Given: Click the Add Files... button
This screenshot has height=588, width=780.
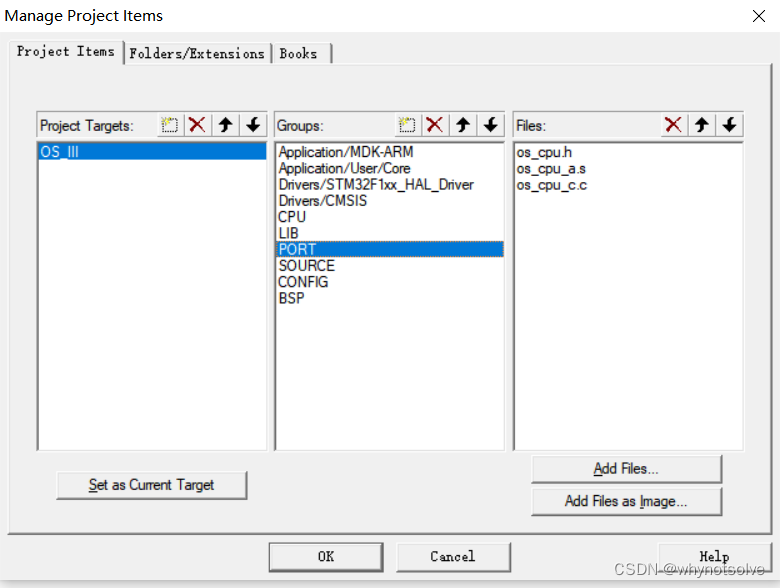Looking at the screenshot, I should pyautogui.click(x=626, y=469).
